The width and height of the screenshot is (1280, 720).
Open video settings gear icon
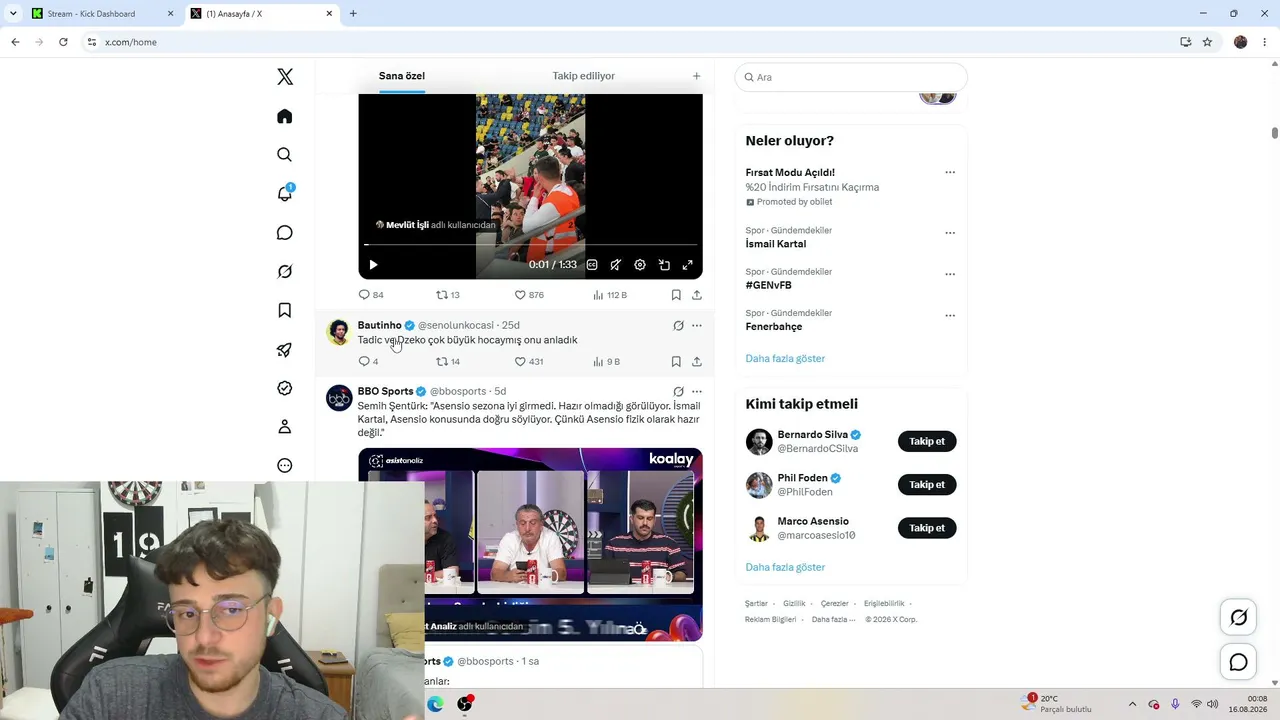[x=640, y=265]
